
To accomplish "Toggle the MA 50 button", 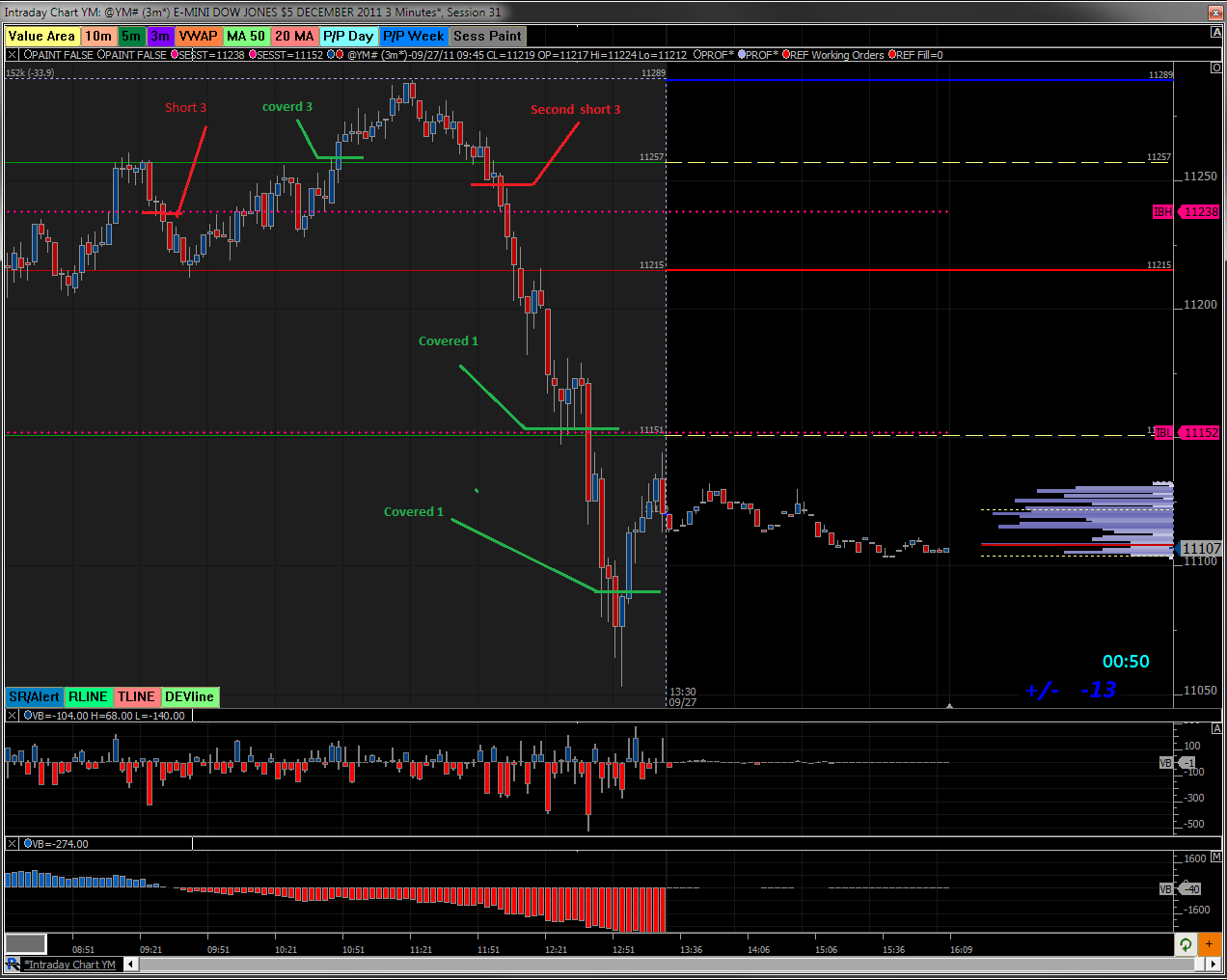I will coord(246,36).
